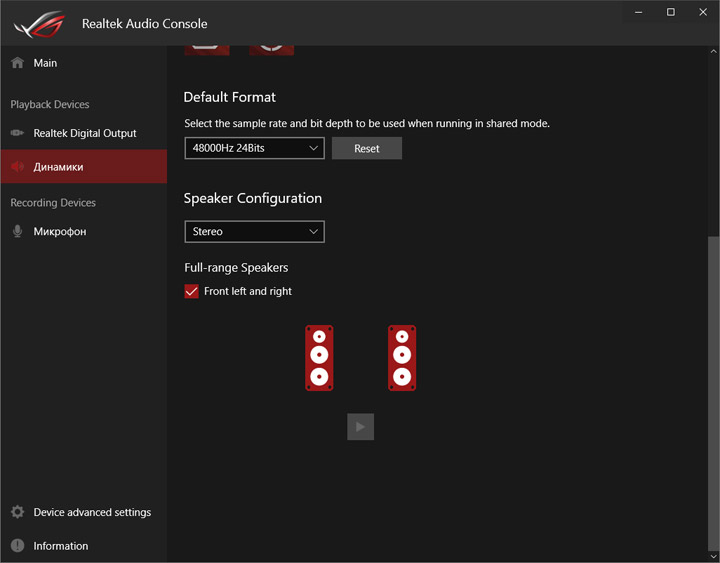Image resolution: width=720 pixels, height=563 pixels.
Task: Click the Device advanced settings gear icon
Action: click(17, 512)
